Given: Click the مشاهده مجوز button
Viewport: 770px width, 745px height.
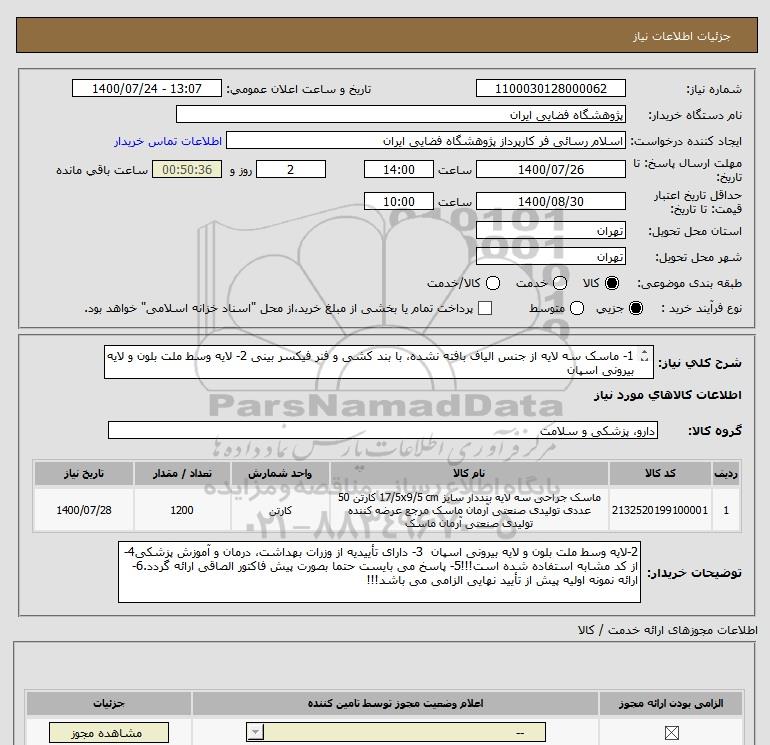Looking at the screenshot, I should pyautogui.click(x=109, y=733).
